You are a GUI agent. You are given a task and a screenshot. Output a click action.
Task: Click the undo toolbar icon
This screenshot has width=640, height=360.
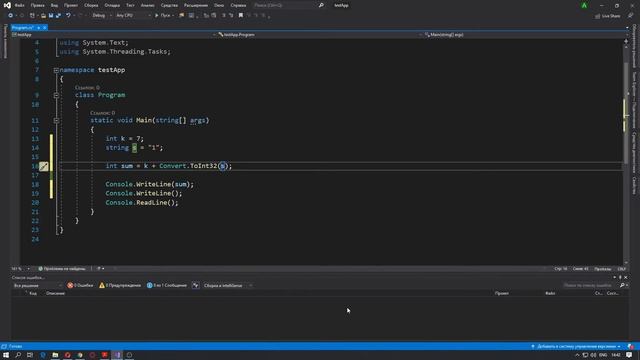click(68, 16)
